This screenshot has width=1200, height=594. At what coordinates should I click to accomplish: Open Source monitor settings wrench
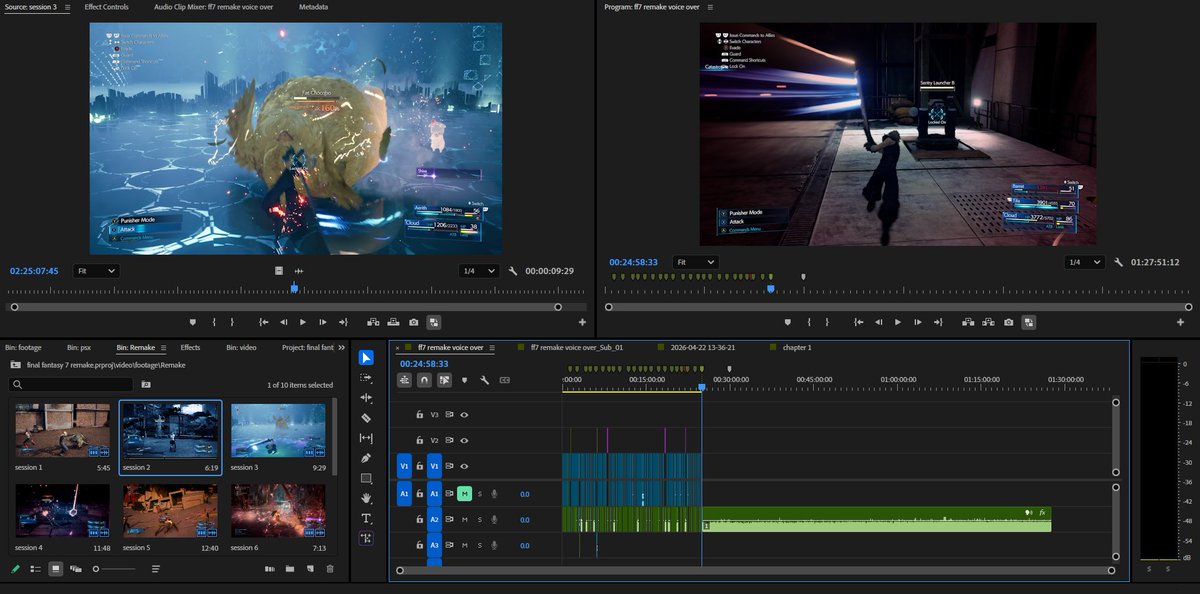point(513,271)
